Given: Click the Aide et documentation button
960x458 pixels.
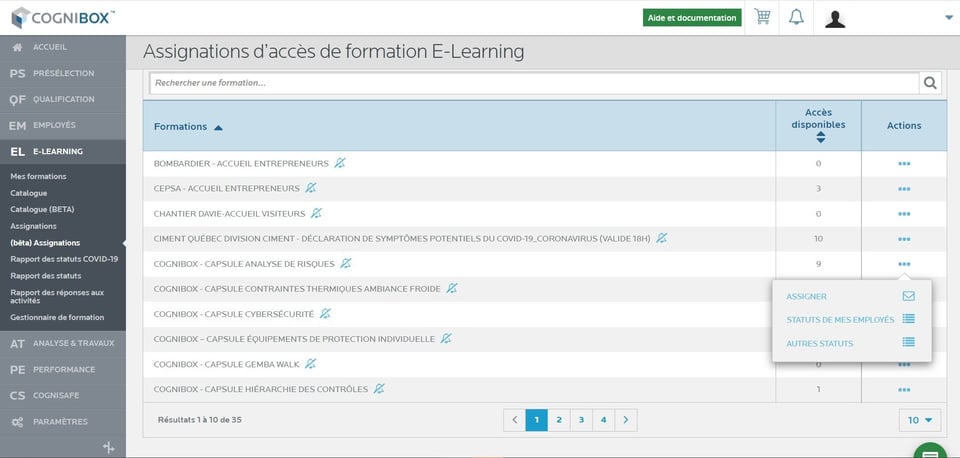Looking at the screenshot, I should pyautogui.click(x=692, y=18).
